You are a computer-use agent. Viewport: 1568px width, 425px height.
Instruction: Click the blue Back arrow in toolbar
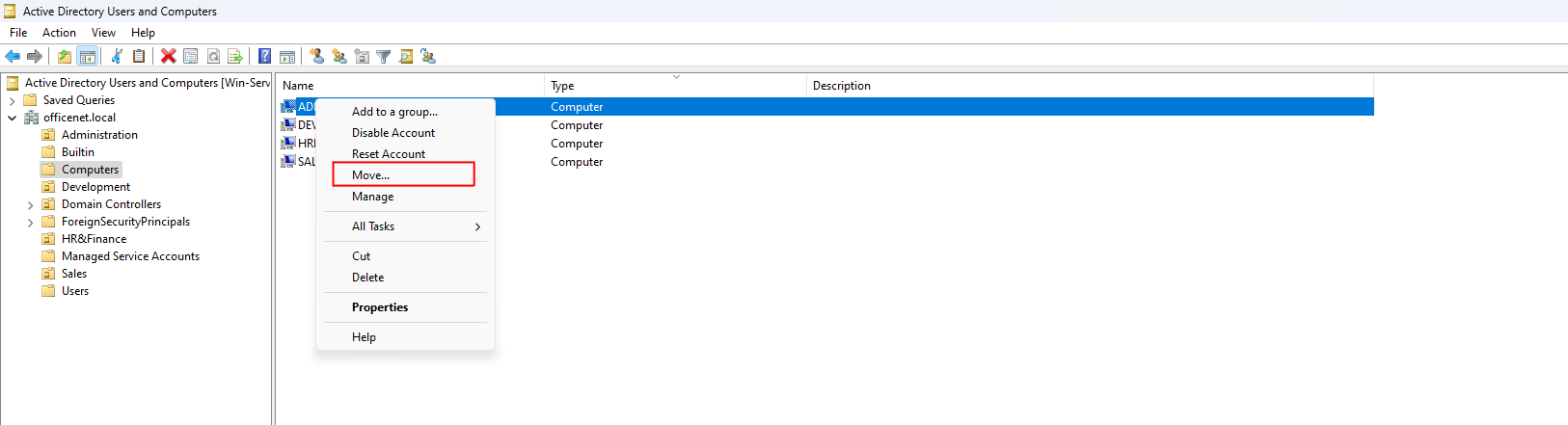[x=13, y=57]
